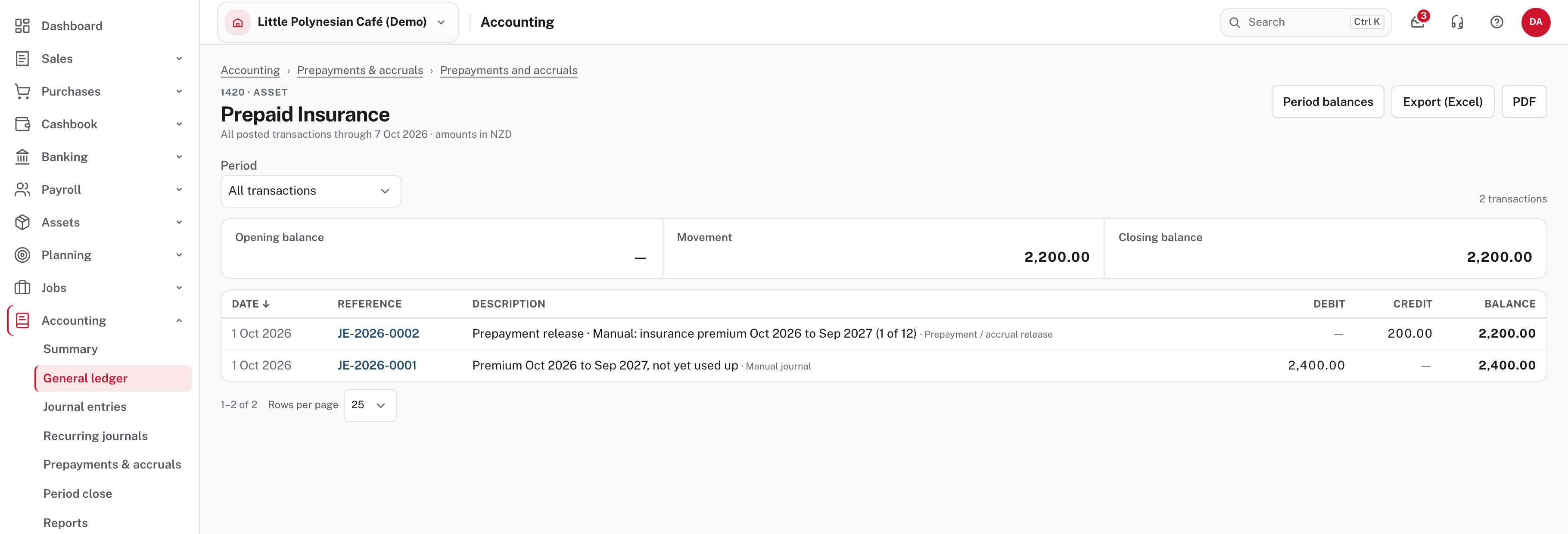Open the help question mark icon
This screenshot has height=534, width=1568.
coord(1497,22)
